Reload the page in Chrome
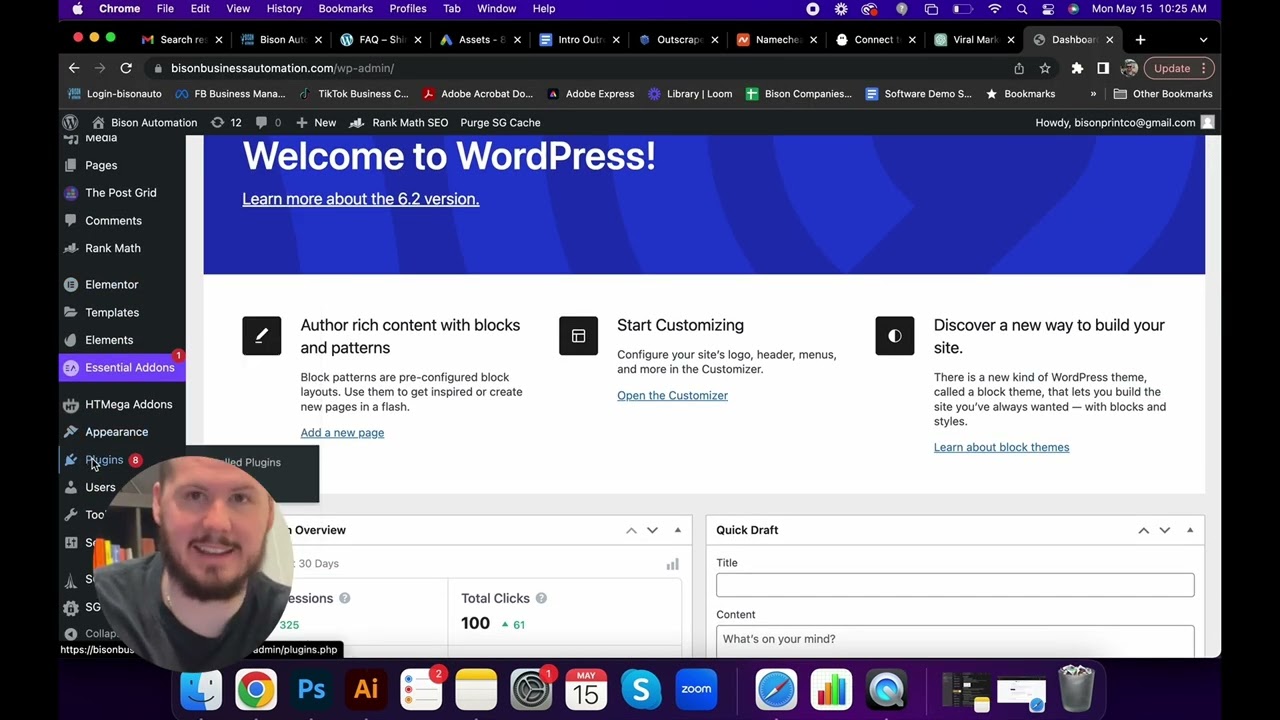 click(x=126, y=68)
